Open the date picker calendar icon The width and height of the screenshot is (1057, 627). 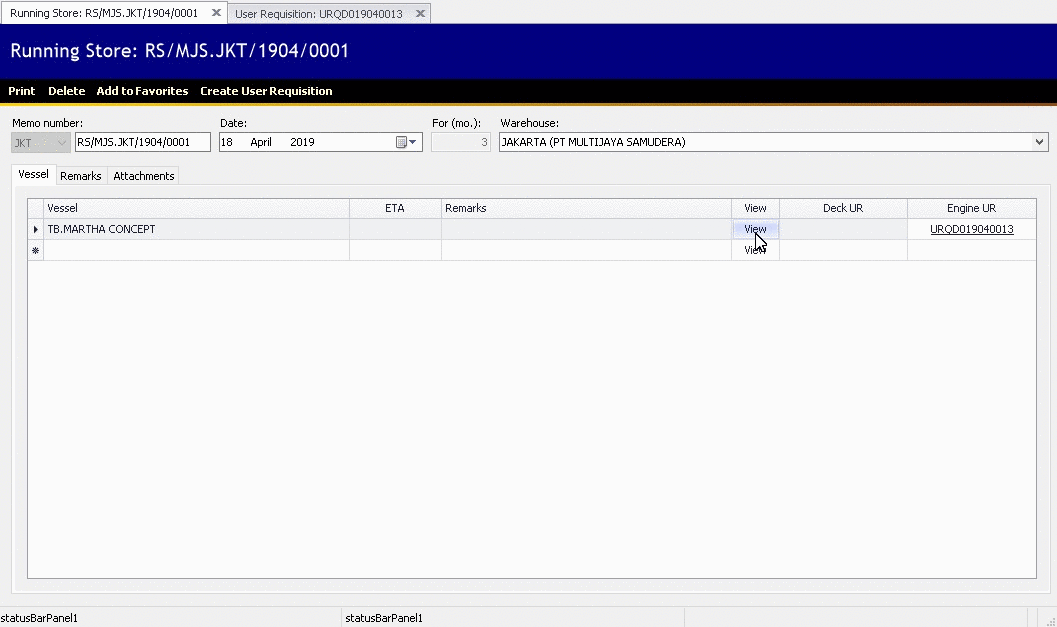pyautogui.click(x=402, y=142)
